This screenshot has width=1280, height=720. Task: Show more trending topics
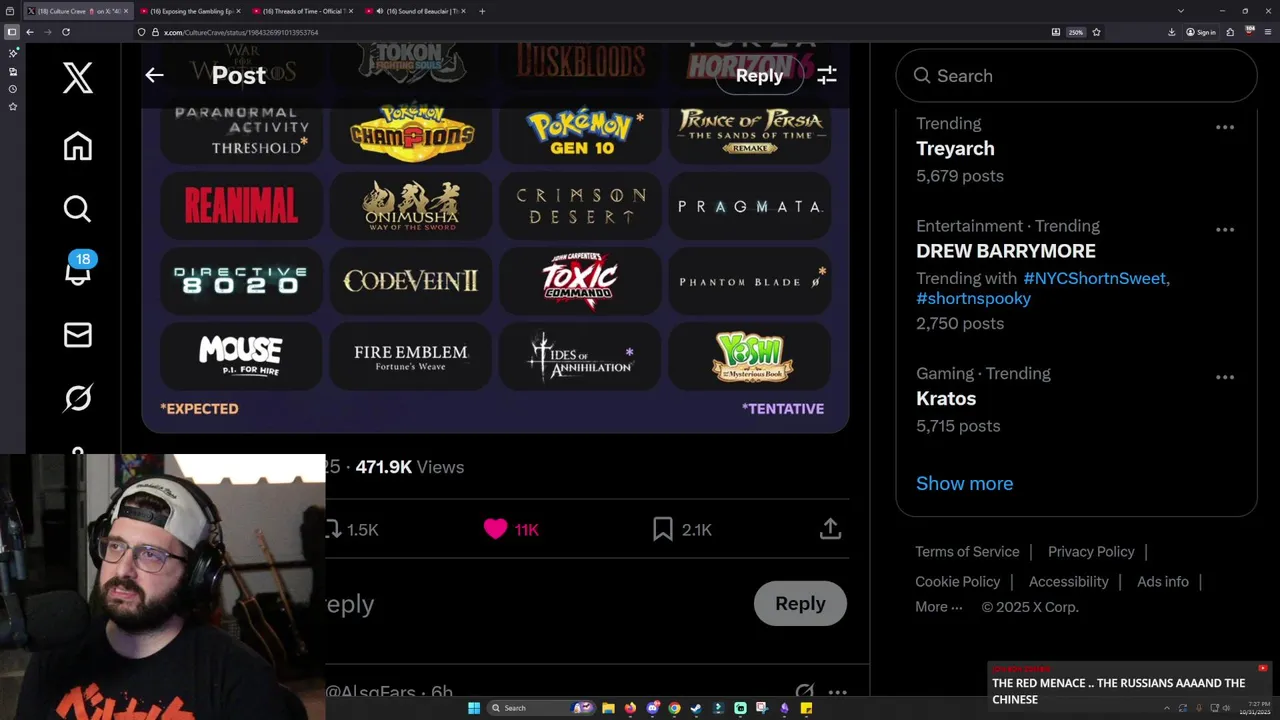pyautogui.click(x=964, y=483)
